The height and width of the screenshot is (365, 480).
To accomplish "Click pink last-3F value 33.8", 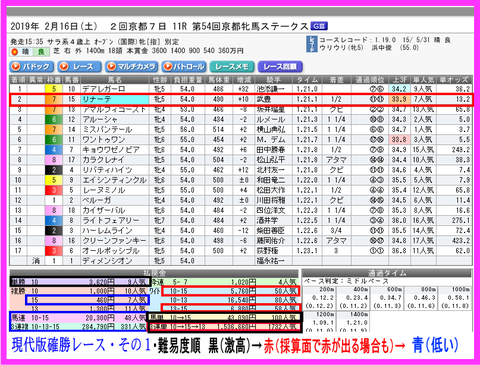I will [399, 140].
